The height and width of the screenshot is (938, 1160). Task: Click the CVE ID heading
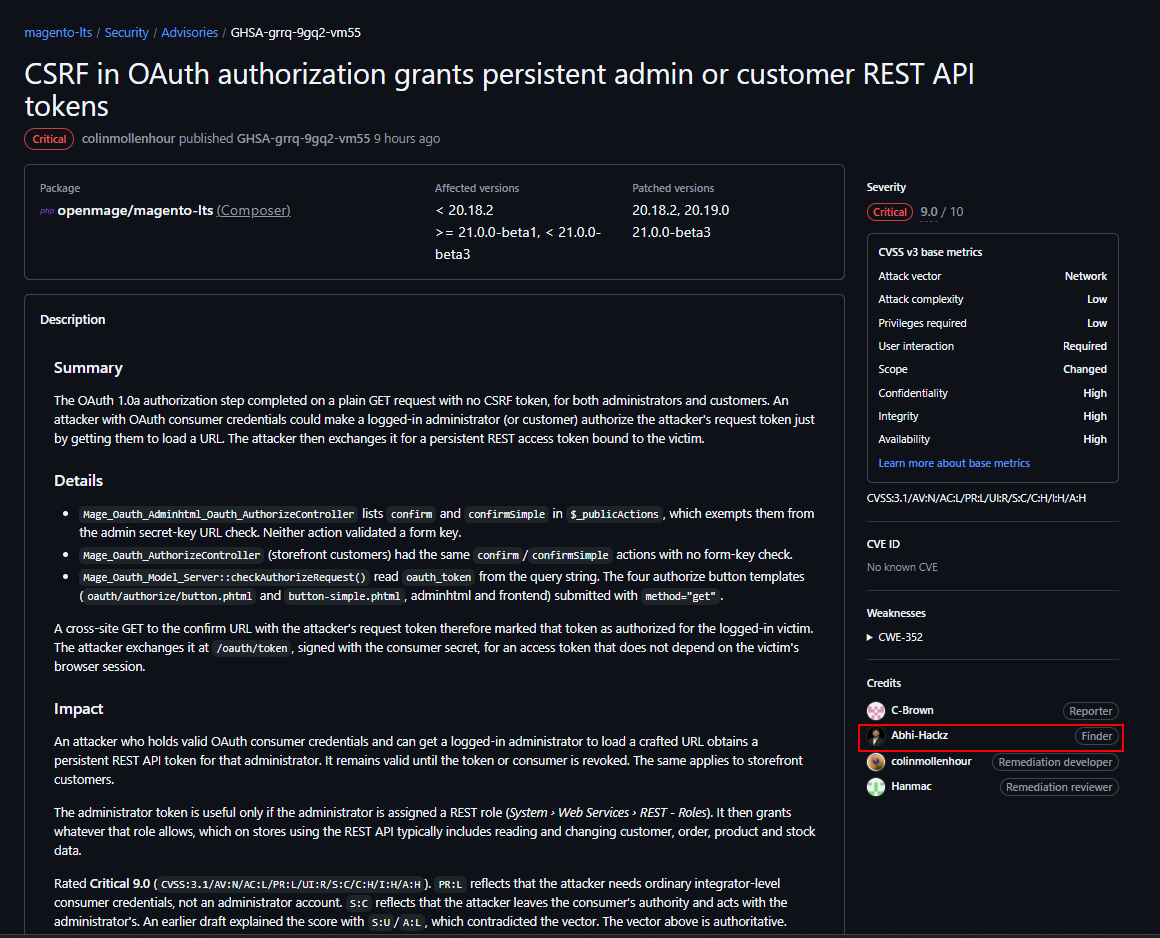click(883, 544)
